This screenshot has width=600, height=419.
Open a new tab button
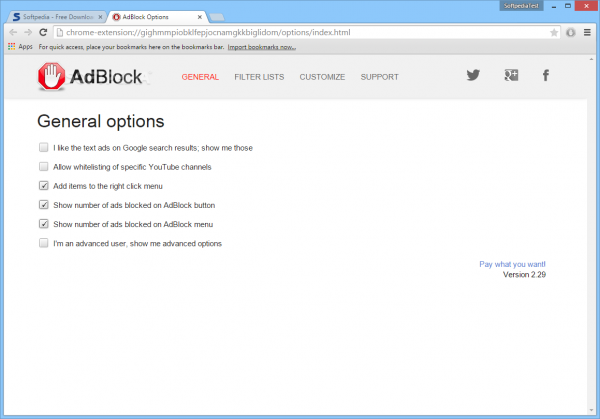tap(217, 17)
